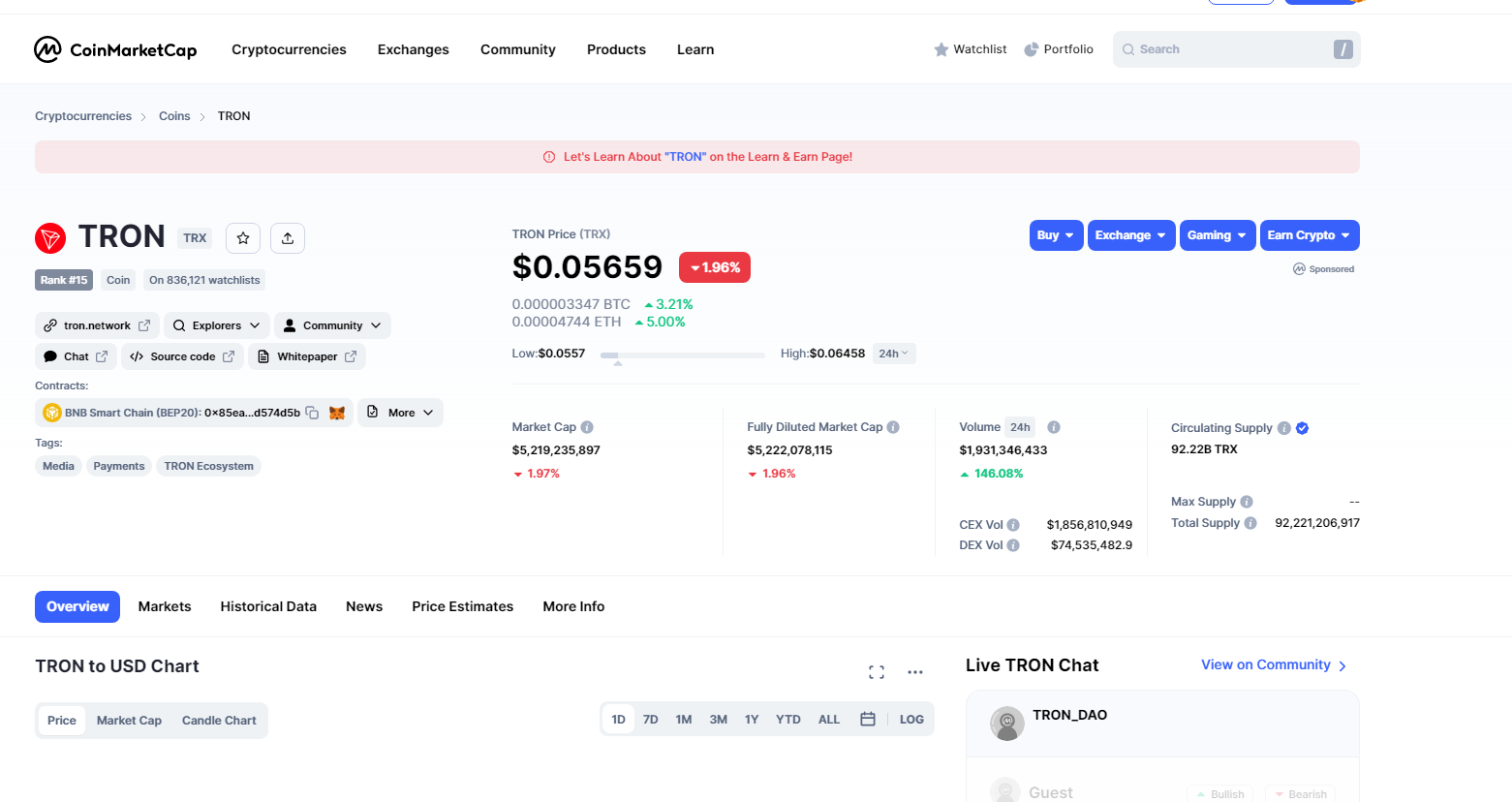Viewport: 1512px width, 802px height.
Task: Click the MetaMask fox icon
Action: point(337,413)
